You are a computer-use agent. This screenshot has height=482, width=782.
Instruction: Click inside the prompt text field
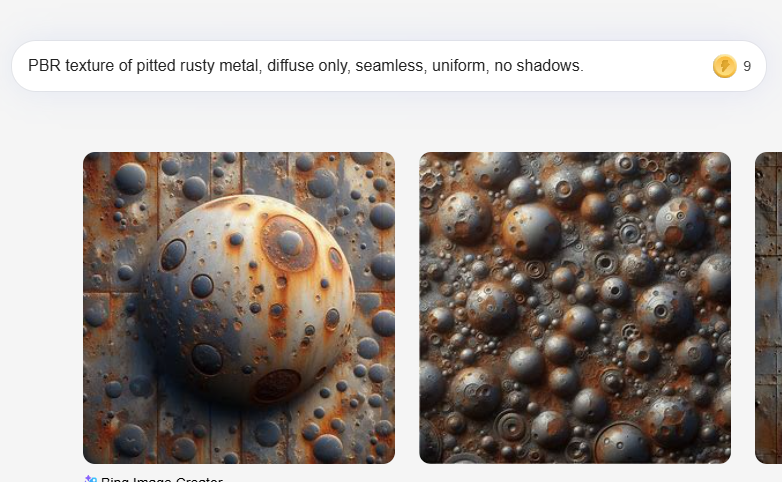pyautogui.click(x=389, y=66)
